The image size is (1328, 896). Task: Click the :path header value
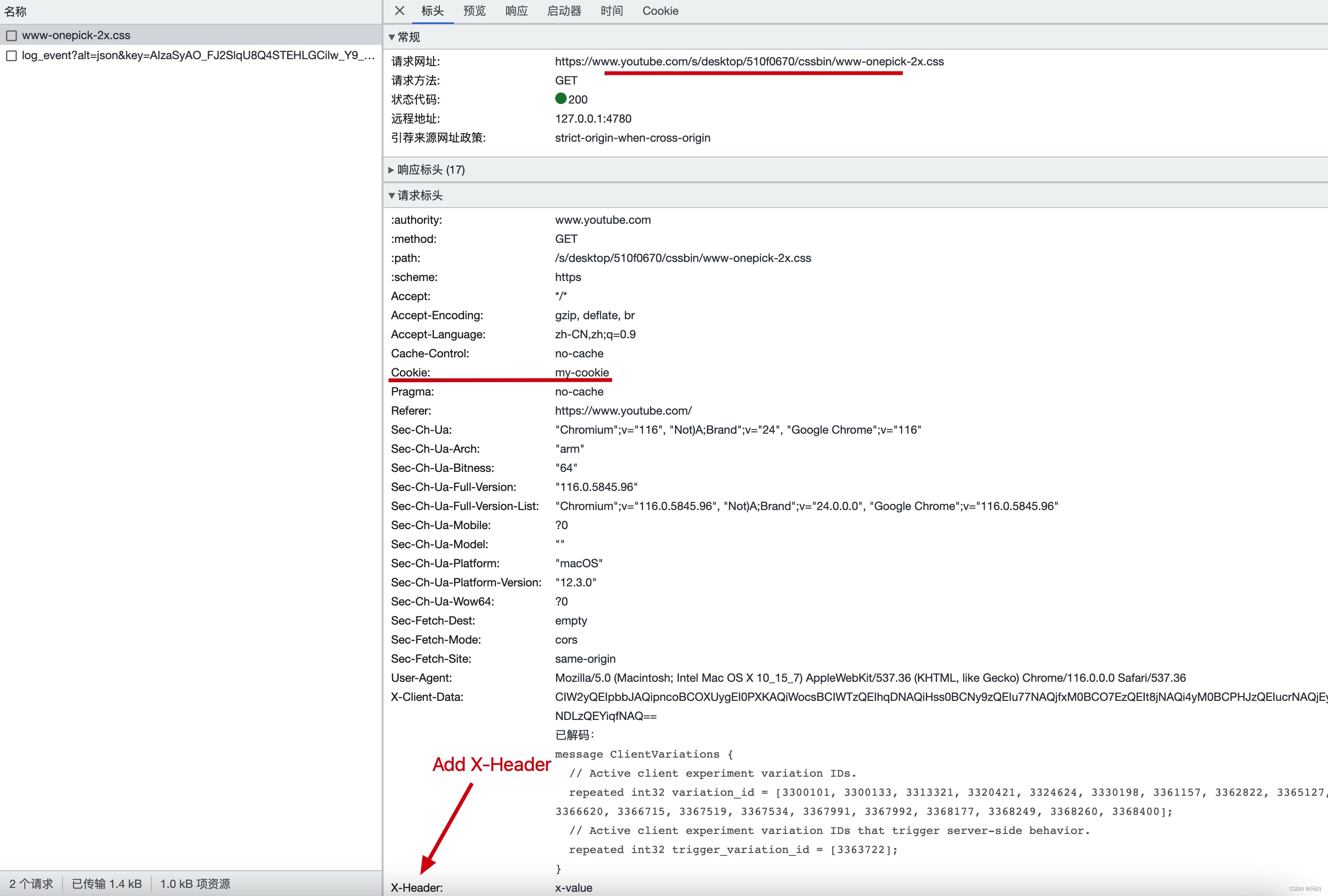click(683, 258)
